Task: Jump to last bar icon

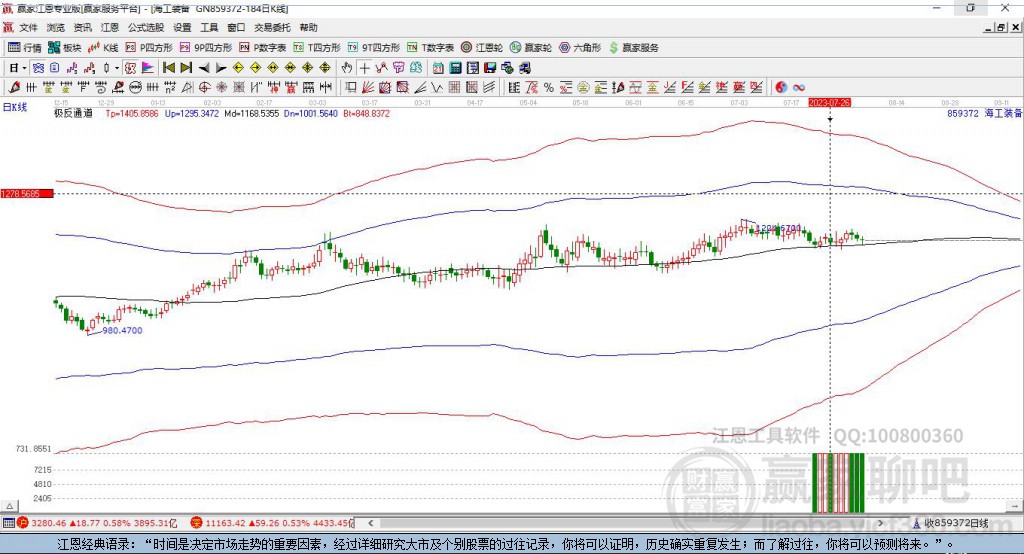Action: click(x=186, y=68)
